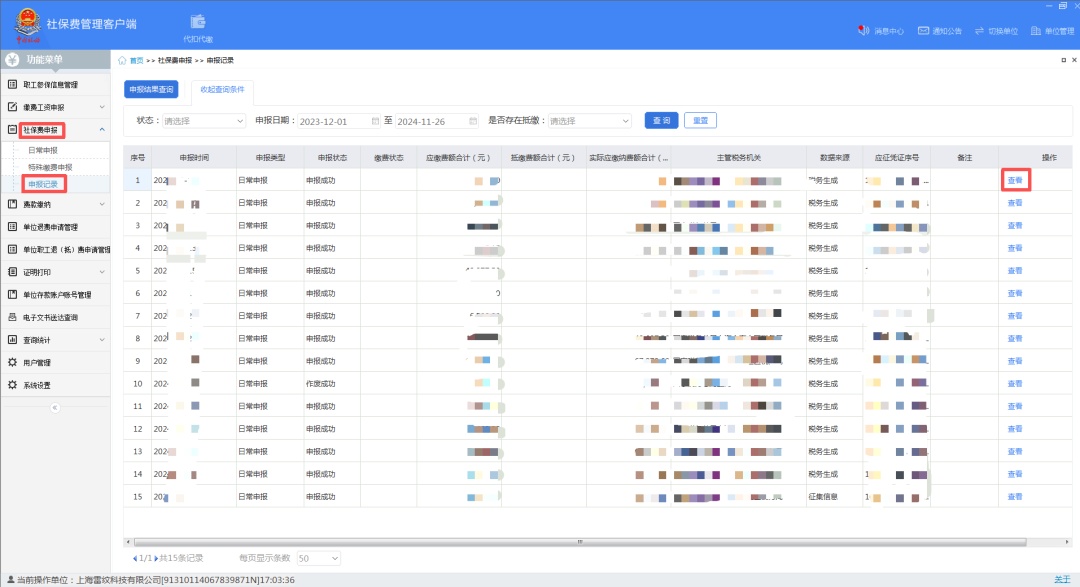Open calendar picker for start date 2023-12-01
This screenshot has width=1080, height=587.
pyautogui.click(x=374, y=121)
